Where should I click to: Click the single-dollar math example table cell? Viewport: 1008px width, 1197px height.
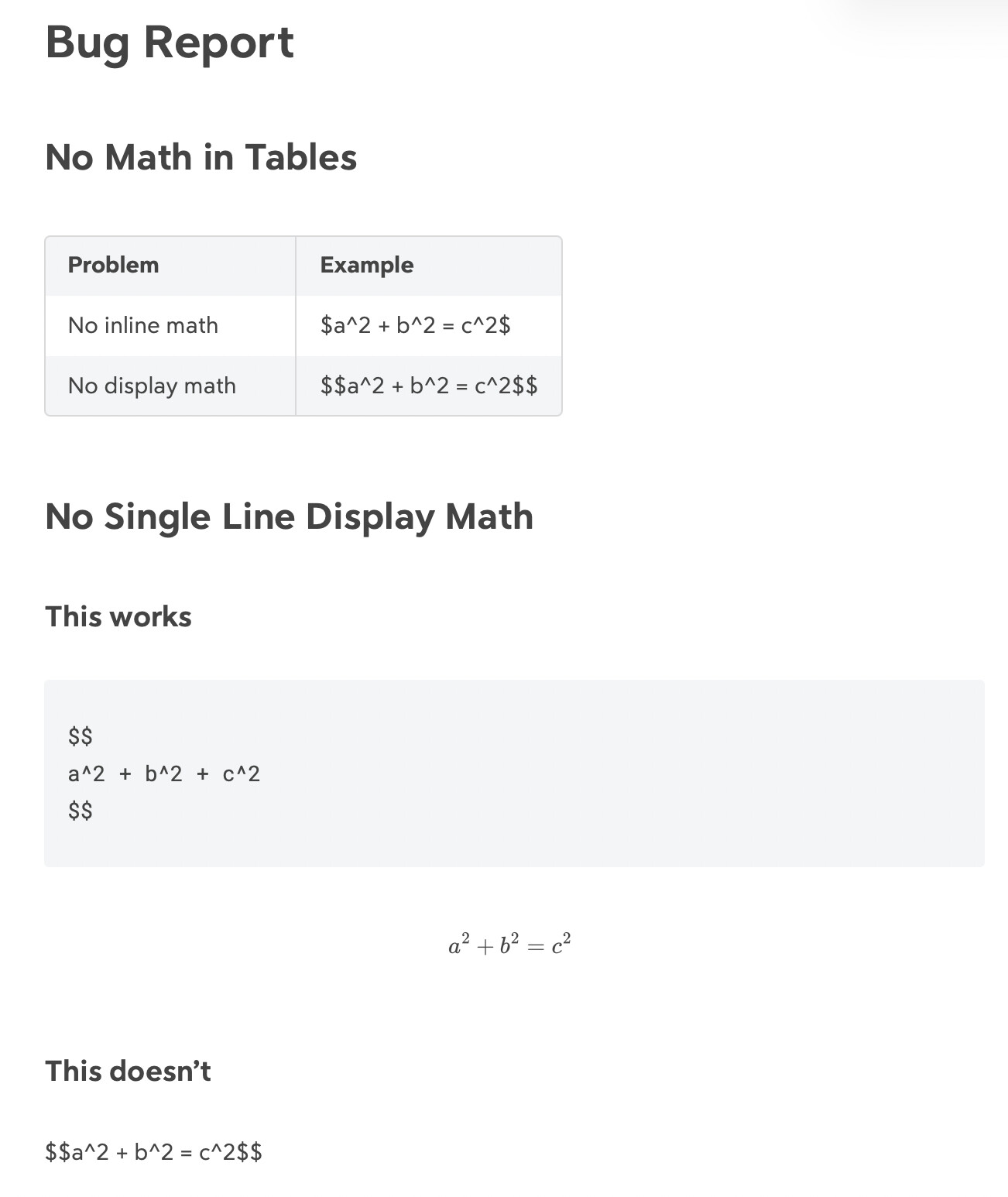click(x=415, y=325)
